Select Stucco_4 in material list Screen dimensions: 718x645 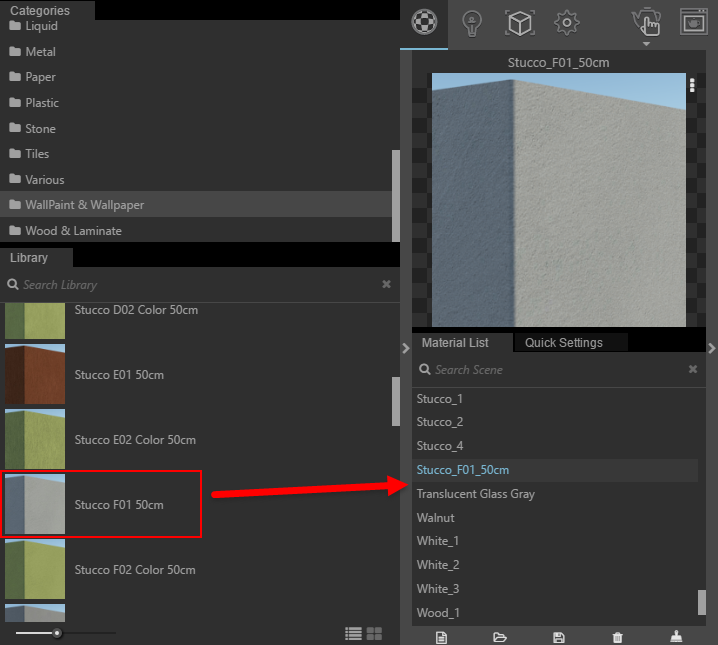tap(555, 446)
